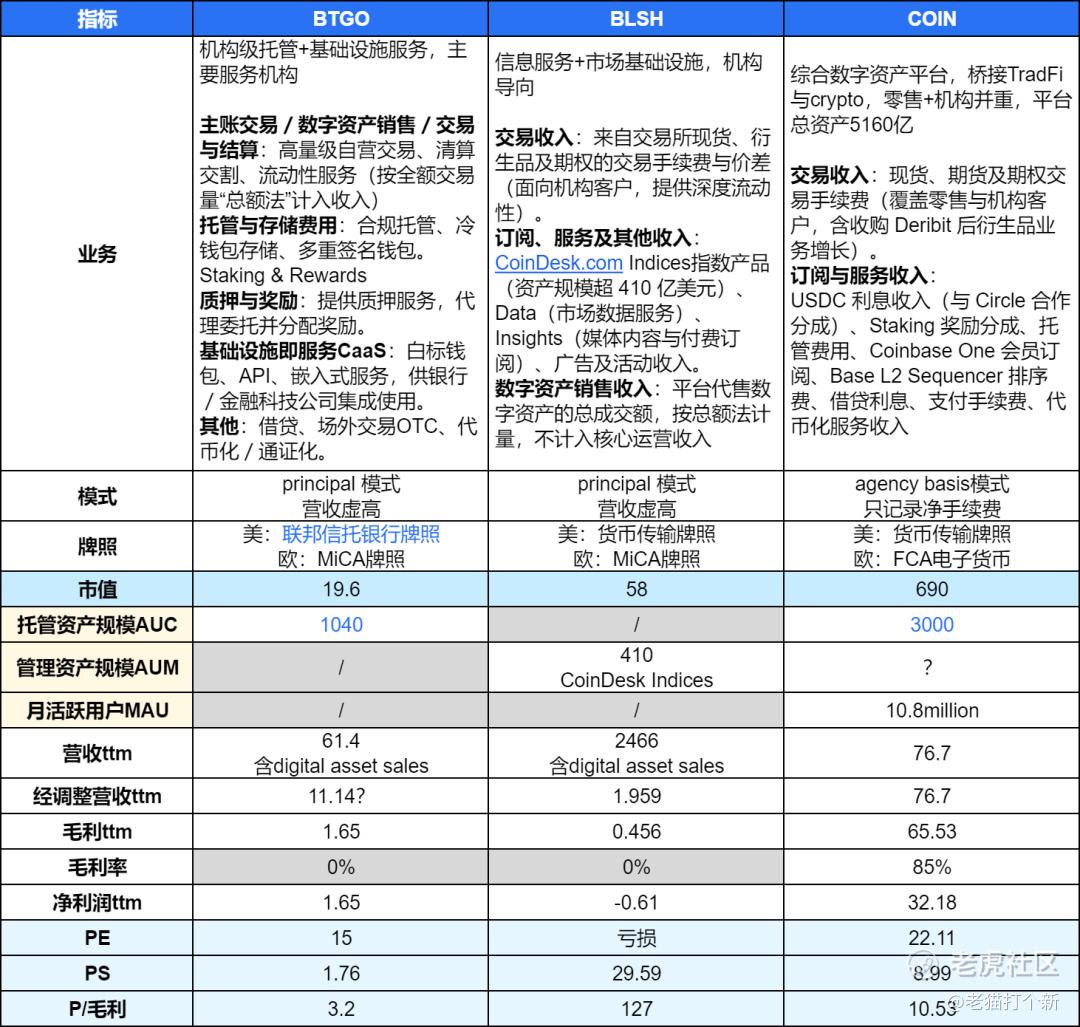Select the 月活跃用户MAU row label
Screen dimensions: 1080x1027
point(97,710)
